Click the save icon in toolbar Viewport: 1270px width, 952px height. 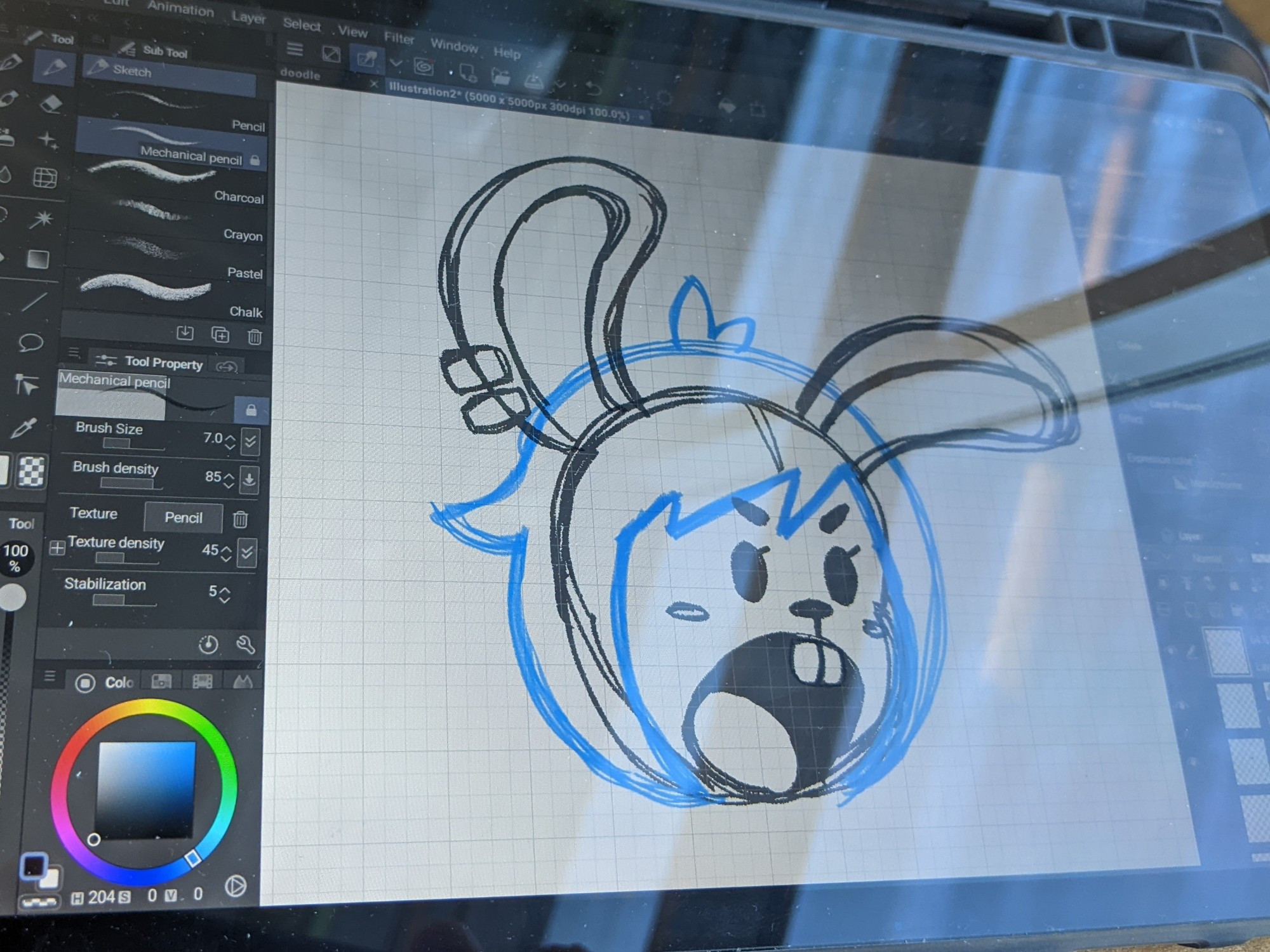533,81
